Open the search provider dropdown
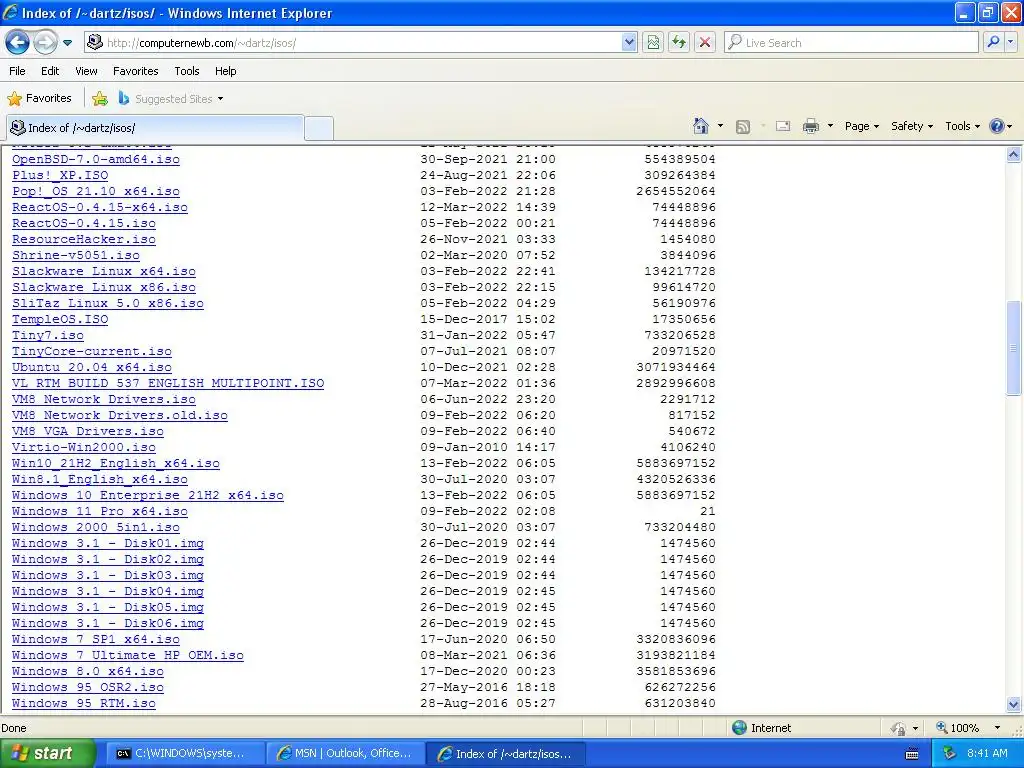 click(1010, 42)
